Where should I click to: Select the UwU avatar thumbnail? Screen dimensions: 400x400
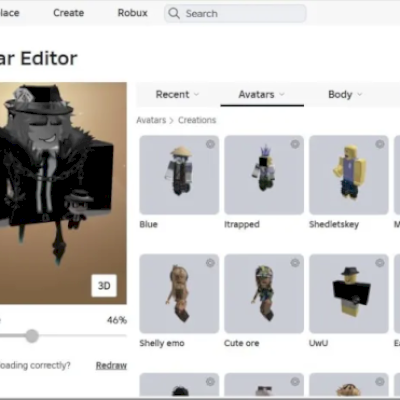click(349, 294)
